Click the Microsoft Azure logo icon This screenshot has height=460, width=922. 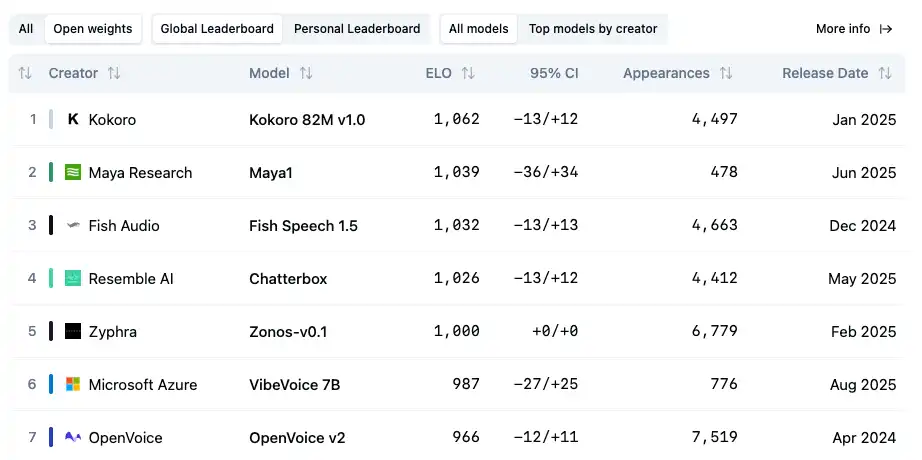click(73, 385)
